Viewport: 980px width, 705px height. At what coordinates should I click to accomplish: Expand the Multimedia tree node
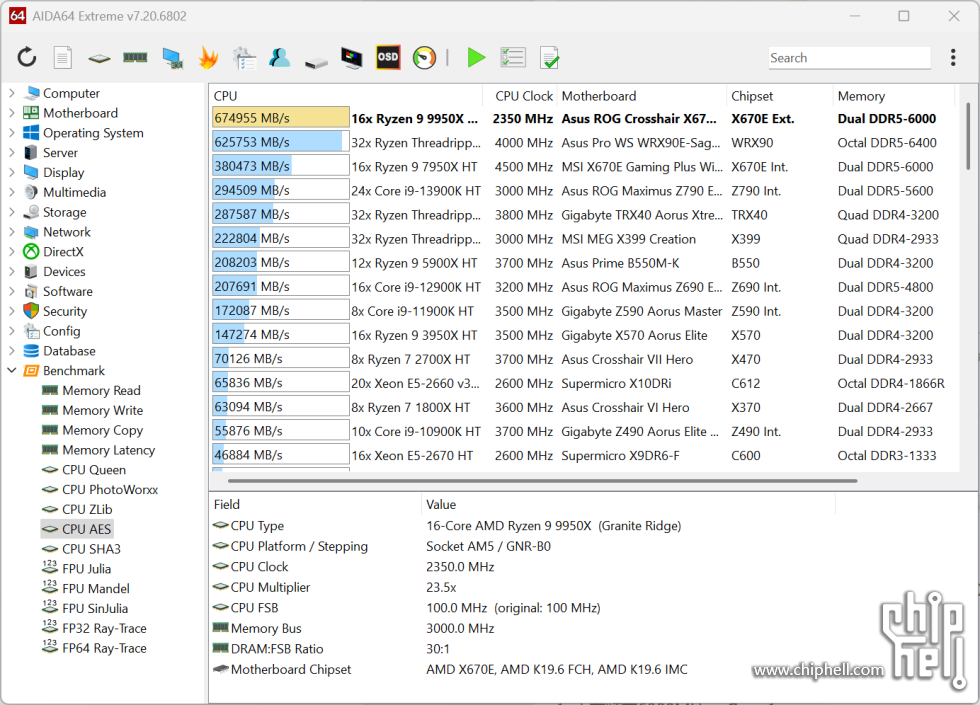[11, 192]
